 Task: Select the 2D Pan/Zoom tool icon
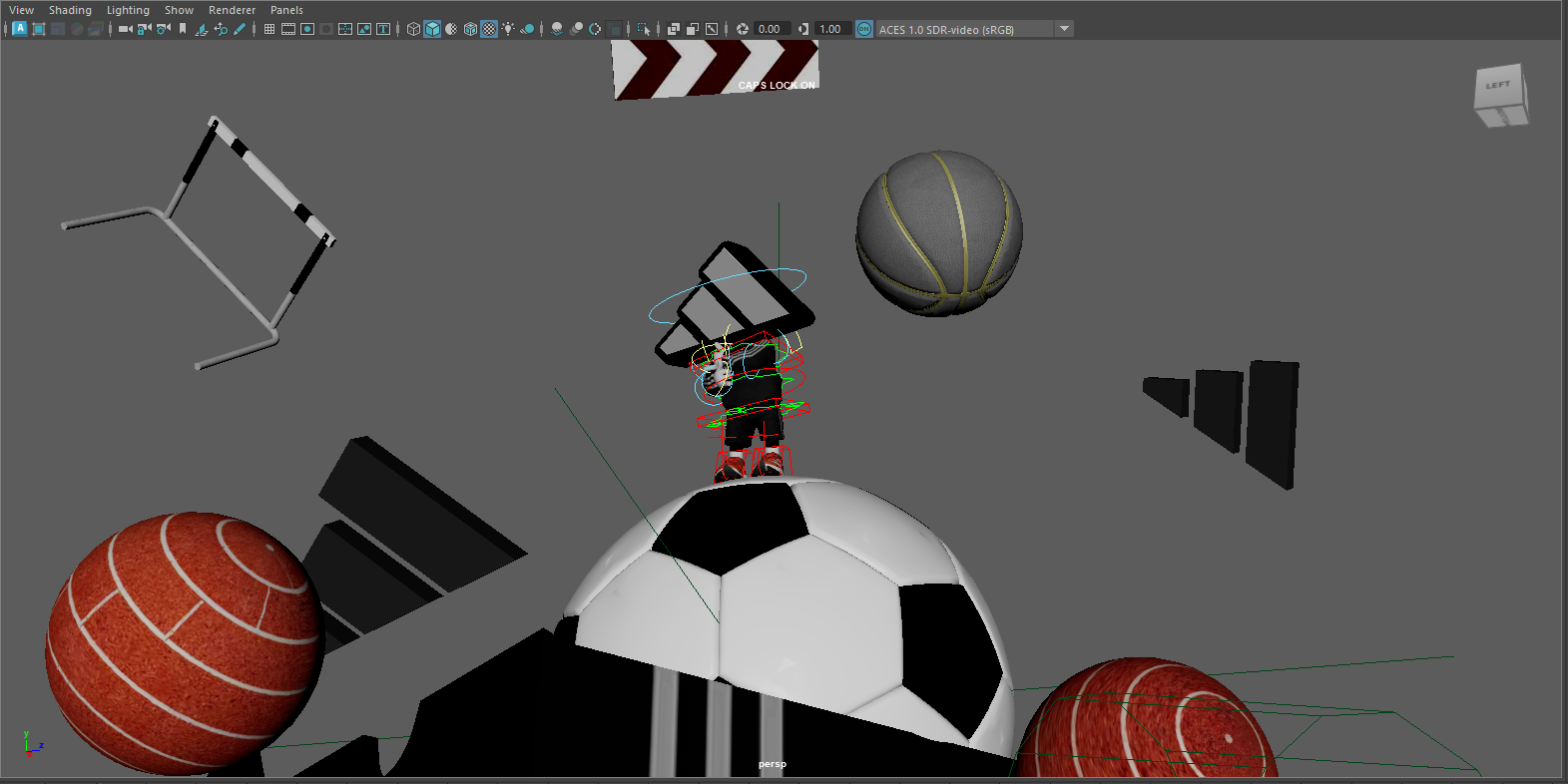pos(221,29)
